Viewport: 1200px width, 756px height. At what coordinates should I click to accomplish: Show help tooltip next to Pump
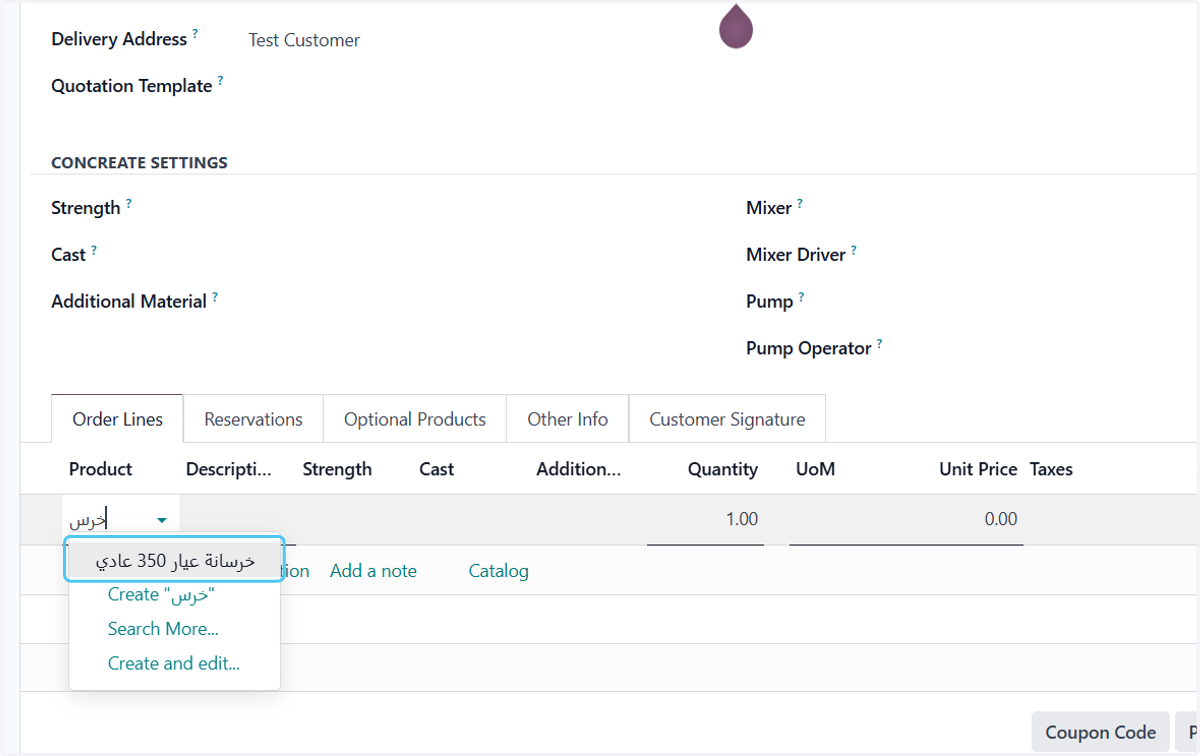[801, 296]
